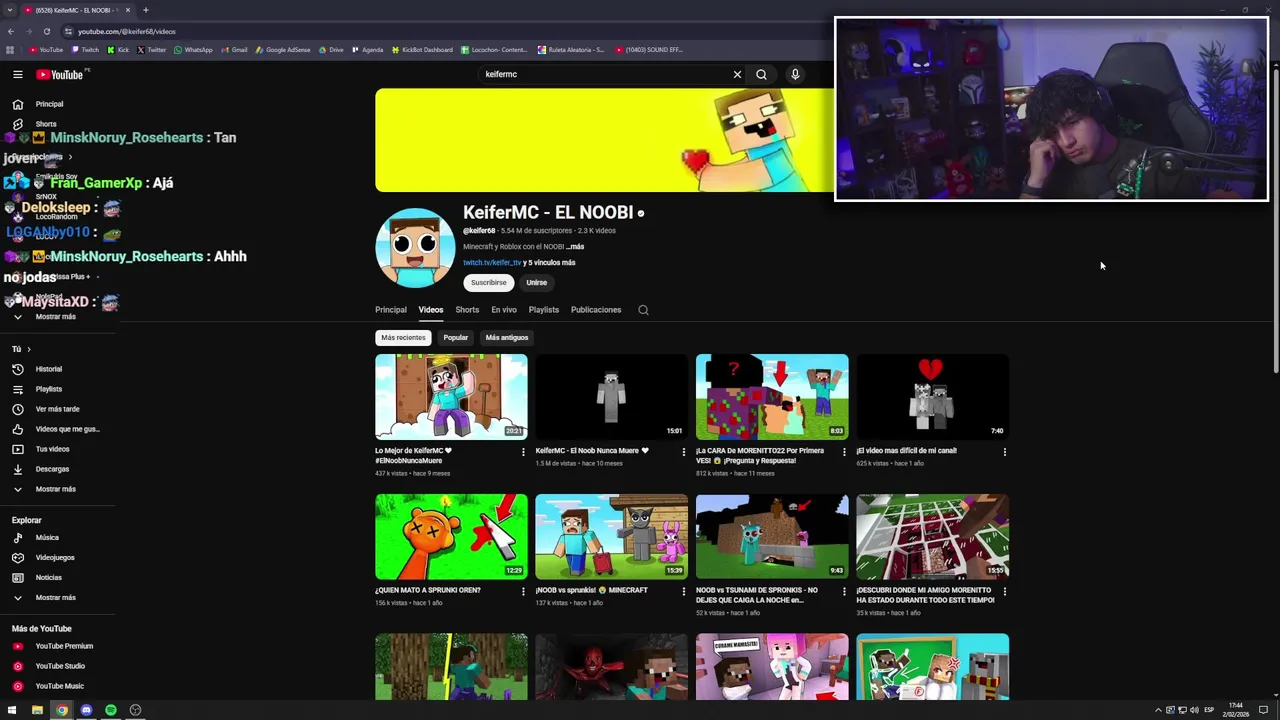Show 5 vínculos más channel links
The height and width of the screenshot is (720, 1280).
click(x=551, y=263)
